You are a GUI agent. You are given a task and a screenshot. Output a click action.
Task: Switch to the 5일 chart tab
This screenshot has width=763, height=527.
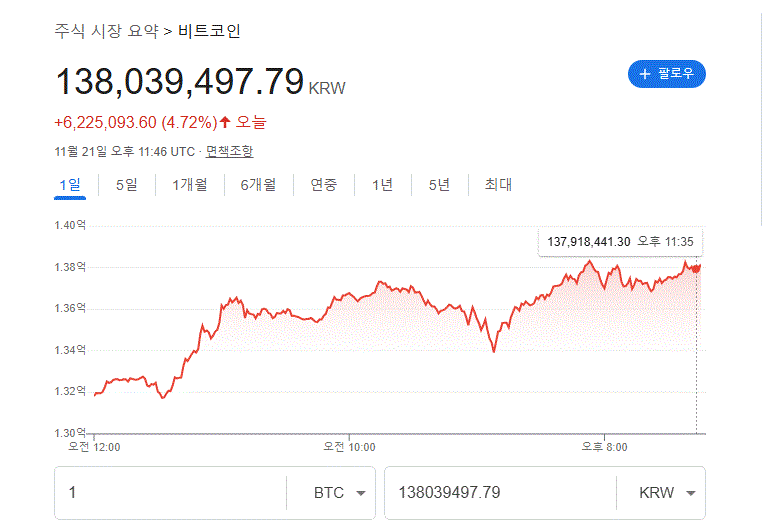126,185
